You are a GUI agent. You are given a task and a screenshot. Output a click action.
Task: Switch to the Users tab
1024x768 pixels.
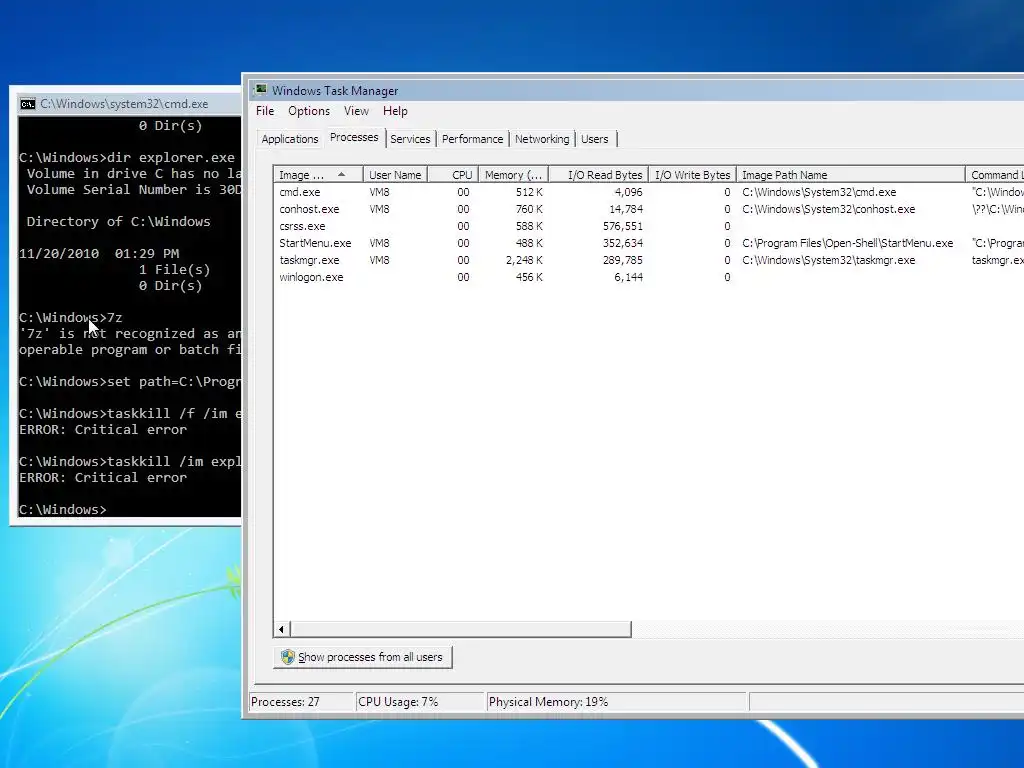(x=594, y=139)
